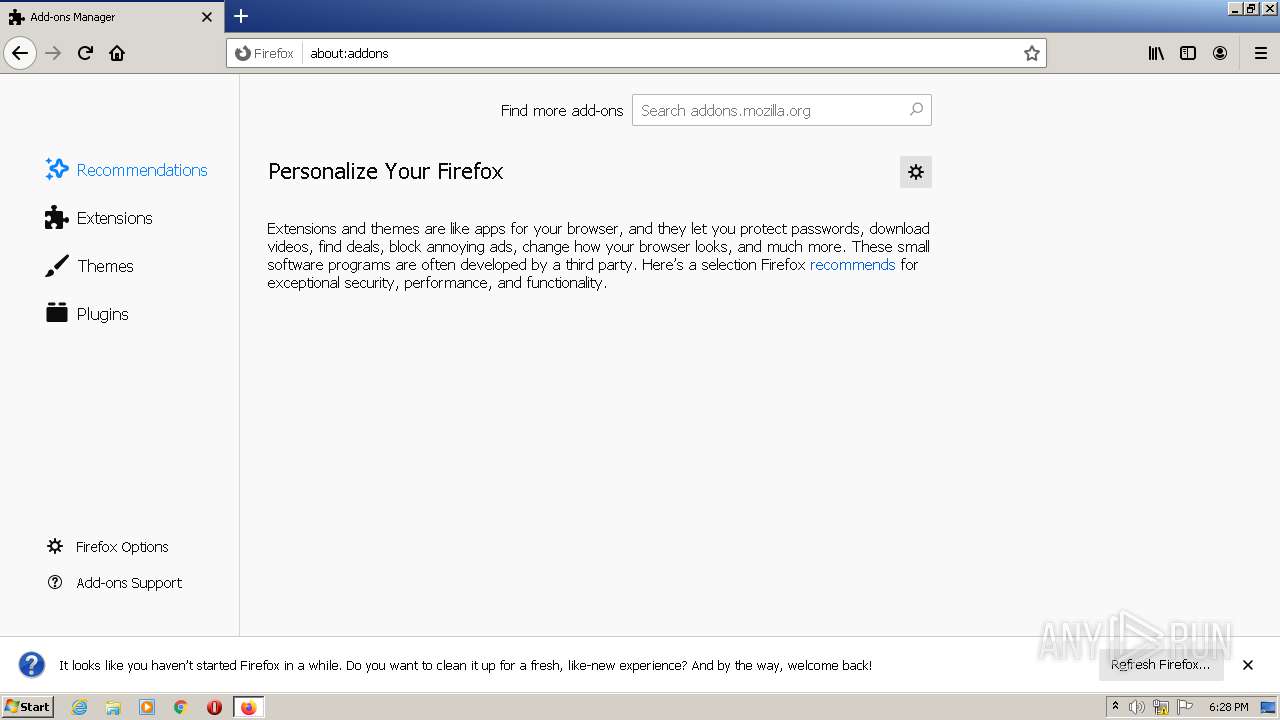Viewport: 1280px width, 720px height.
Task: Launch Chrome from the taskbar
Action: pos(181,707)
